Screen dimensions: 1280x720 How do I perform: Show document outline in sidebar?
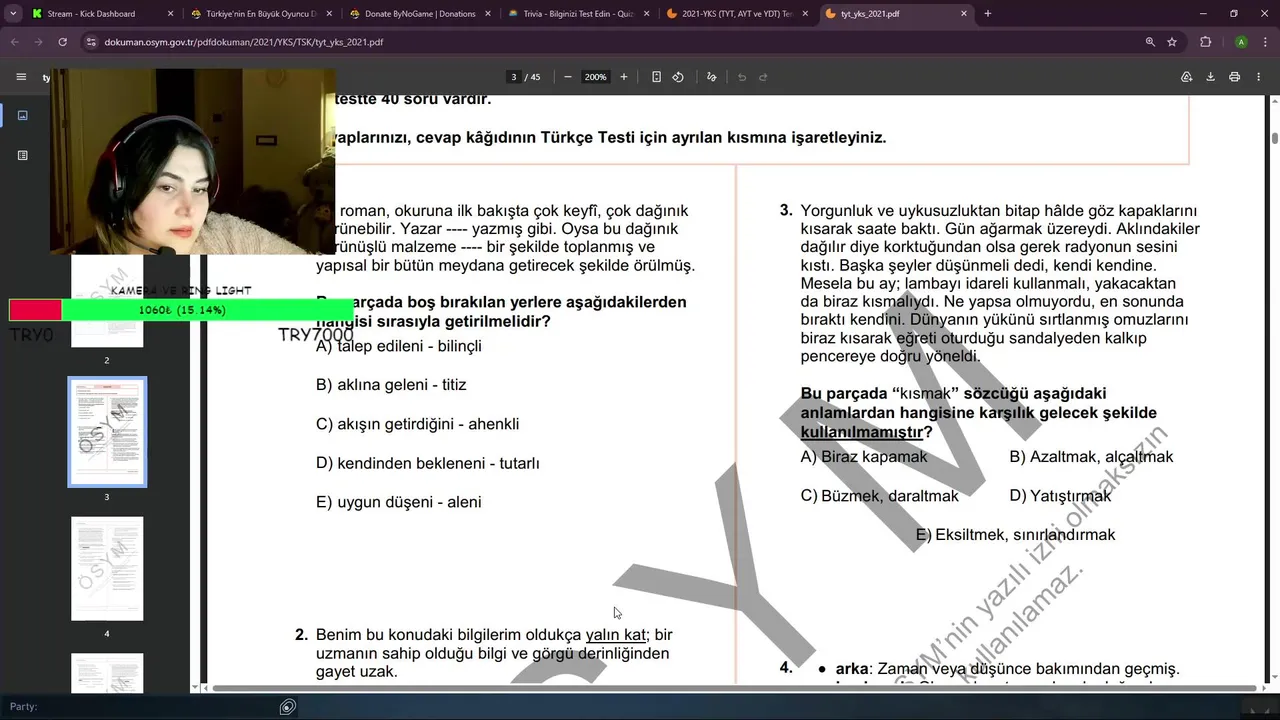pos(23,155)
